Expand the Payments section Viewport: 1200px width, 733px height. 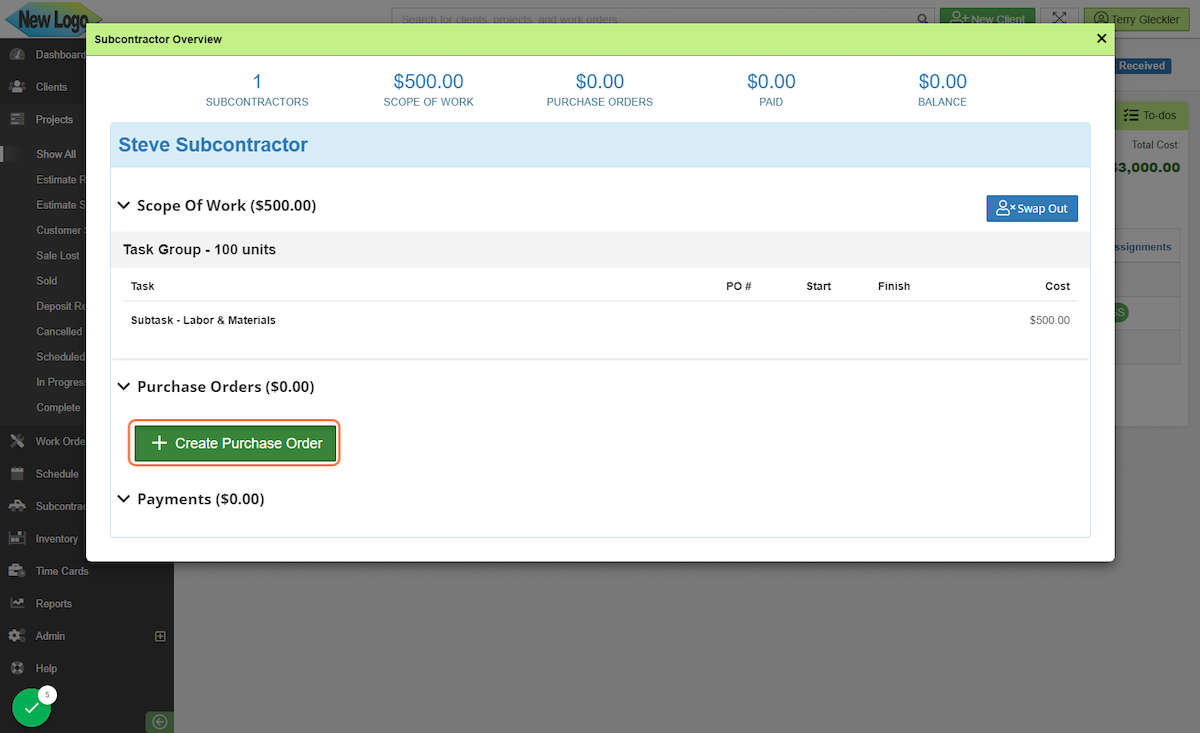point(124,499)
